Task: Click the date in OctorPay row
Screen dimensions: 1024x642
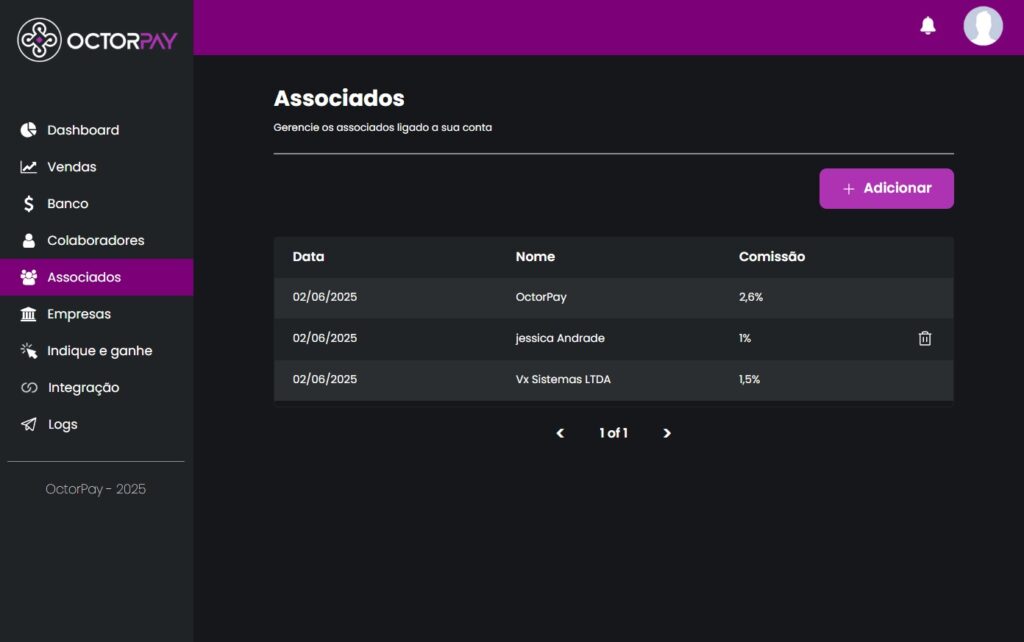Action: 325,297
